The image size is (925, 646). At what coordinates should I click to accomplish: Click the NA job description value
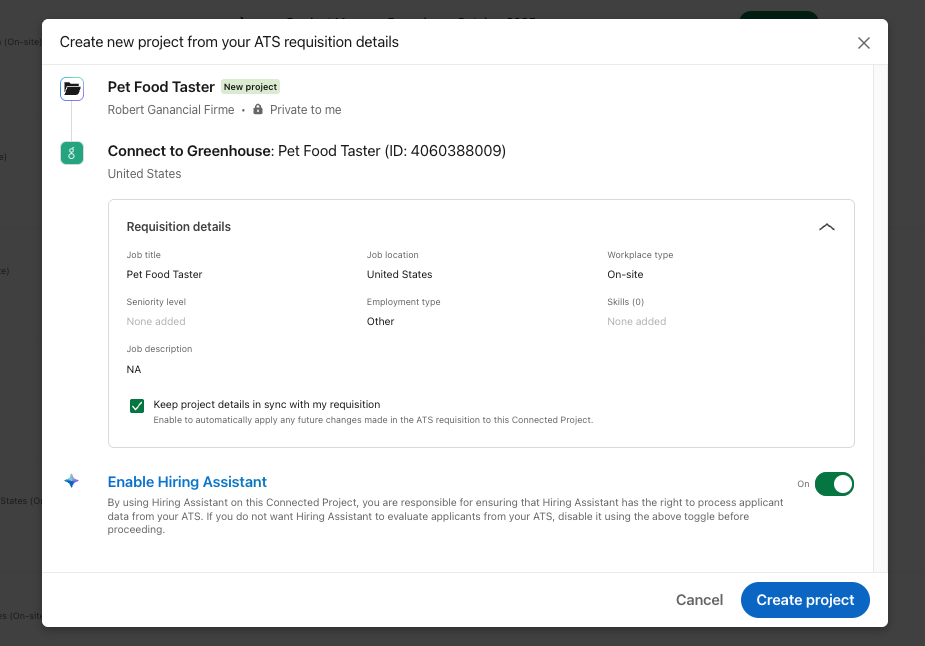[134, 369]
